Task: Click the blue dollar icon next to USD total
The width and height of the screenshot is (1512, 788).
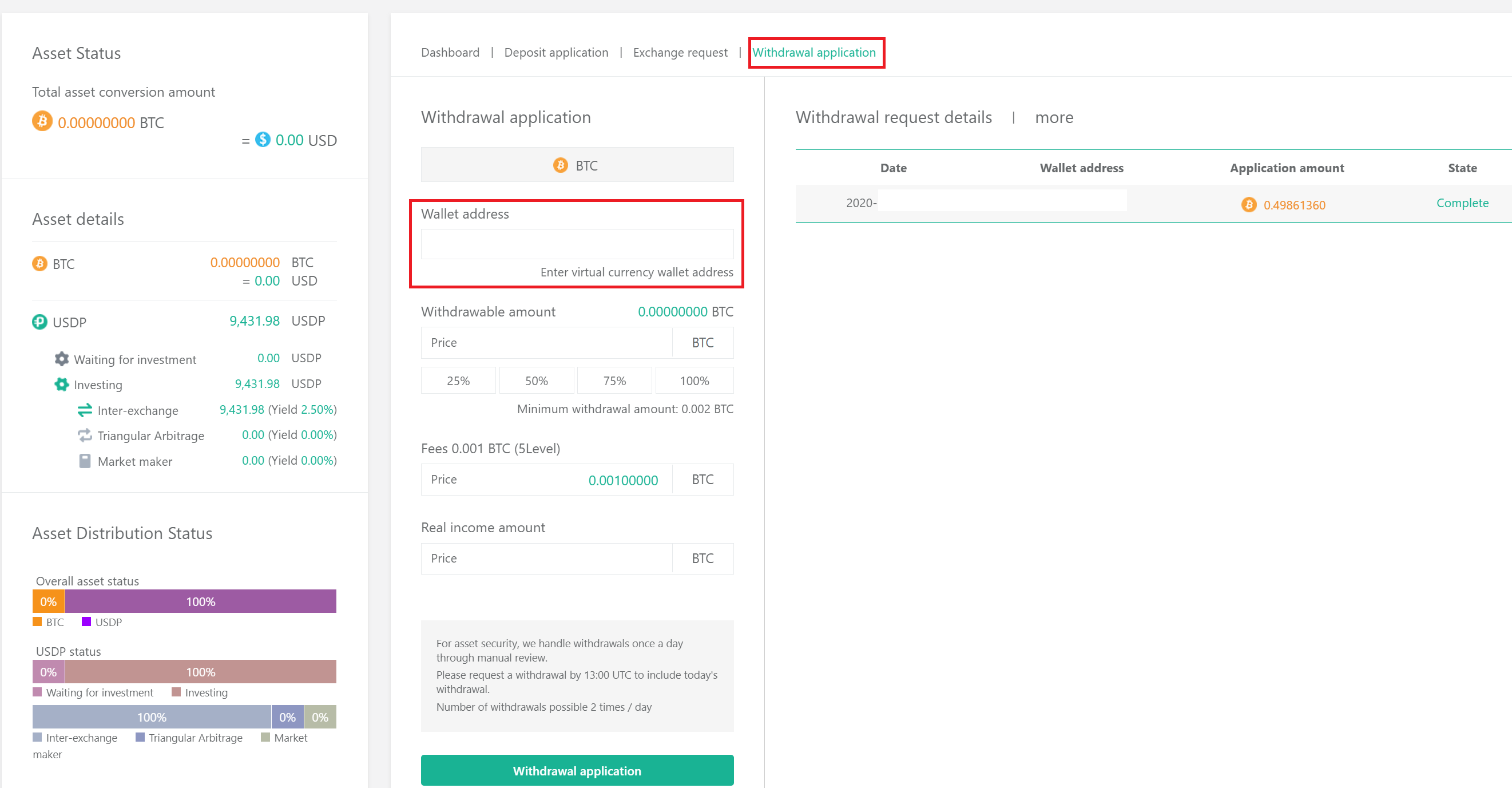Action: (x=263, y=139)
